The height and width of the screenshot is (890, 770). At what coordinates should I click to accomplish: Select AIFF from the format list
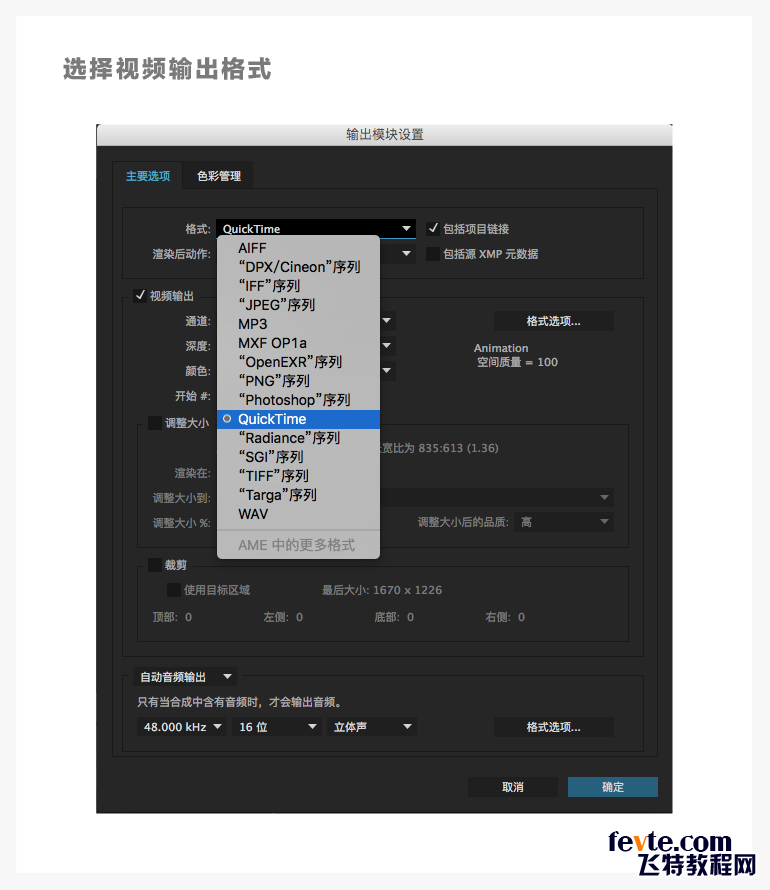tap(252, 248)
